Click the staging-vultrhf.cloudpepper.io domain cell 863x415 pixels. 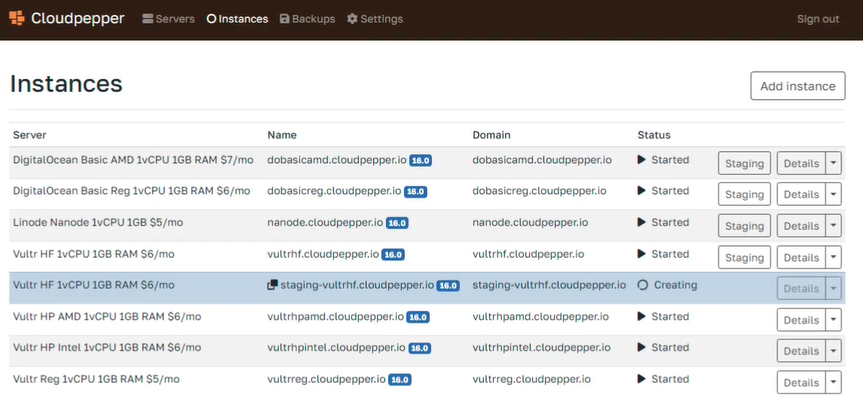[x=549, y=285]
